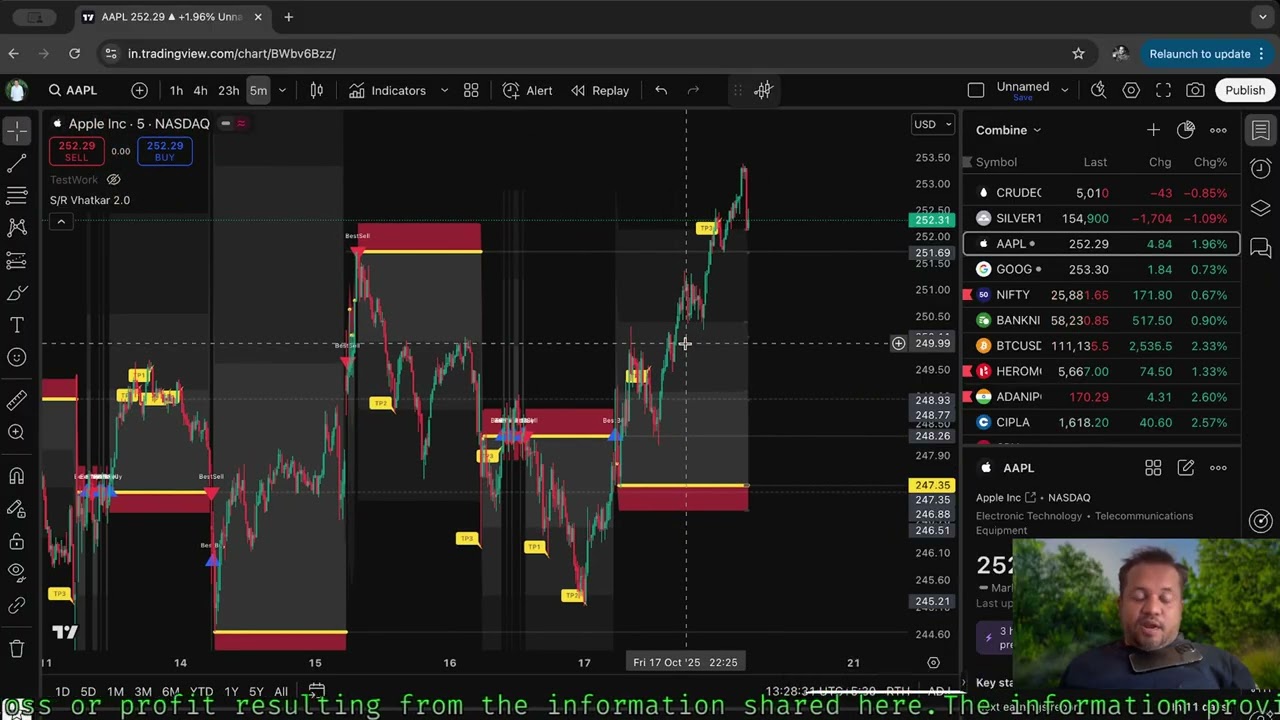The height and width of the screenshot is (720, 1280).
Task: Click the 252.29 BUY button
Action: click(x=165, y=151)
